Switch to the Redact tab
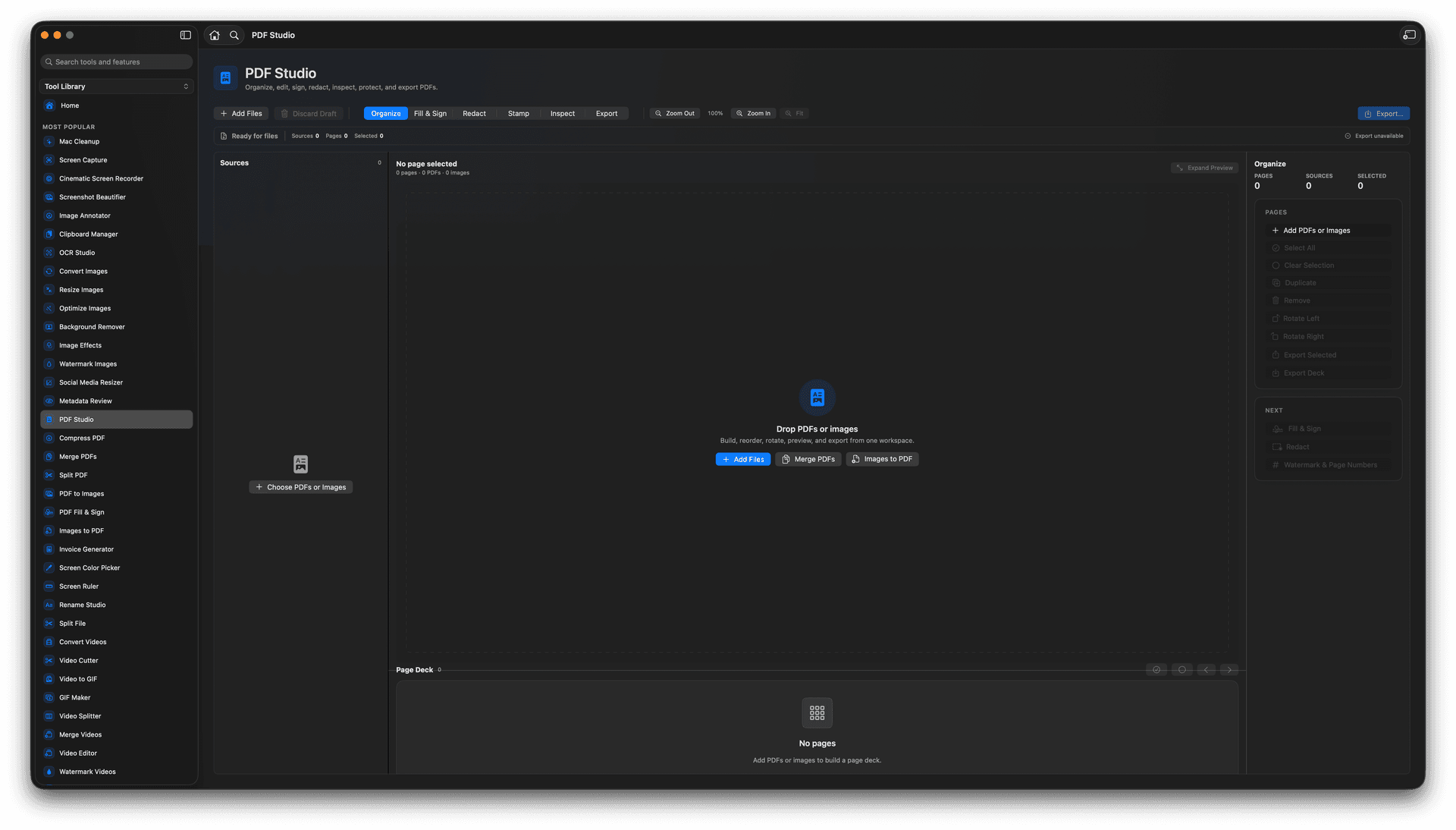Image resolution: width=1456 pixels, height=830 pixels. pos(474,113)
